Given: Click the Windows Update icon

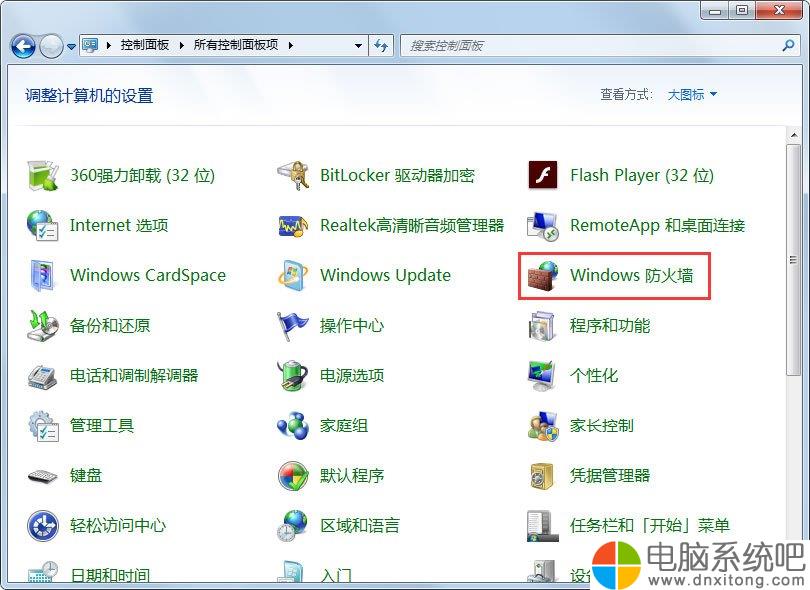Looking at the screenshot, I should tap(293, 275).
